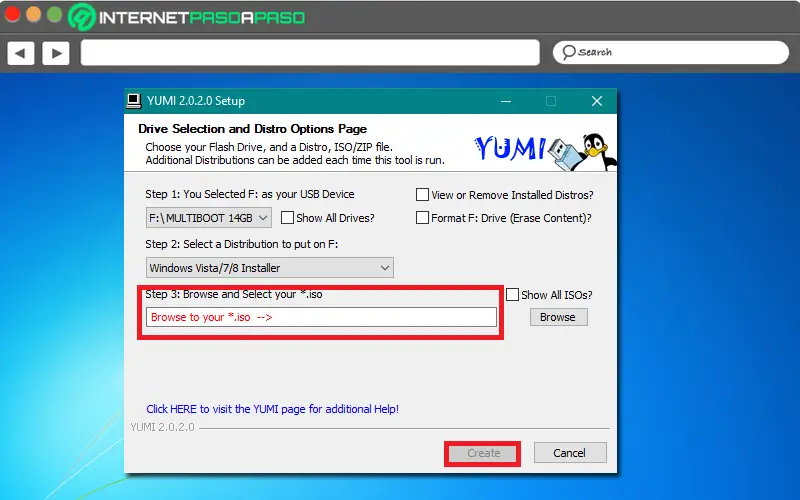Click the YUMI 2.0.2.0 footer version text
This screenshot has width=800, height=500.
(162, 427)
